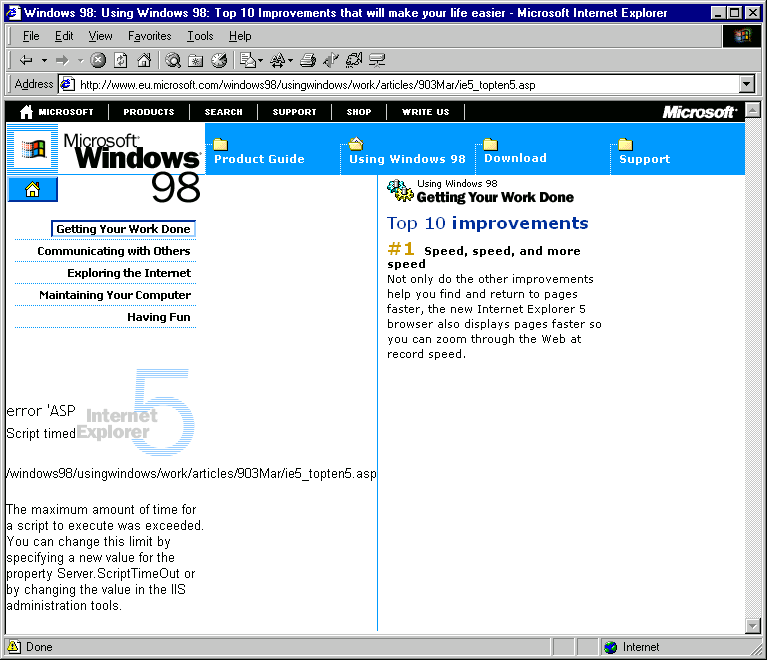Click the Windows logo throbber in menu bar
Screen dimensions: 767x660
coord(742,36)
